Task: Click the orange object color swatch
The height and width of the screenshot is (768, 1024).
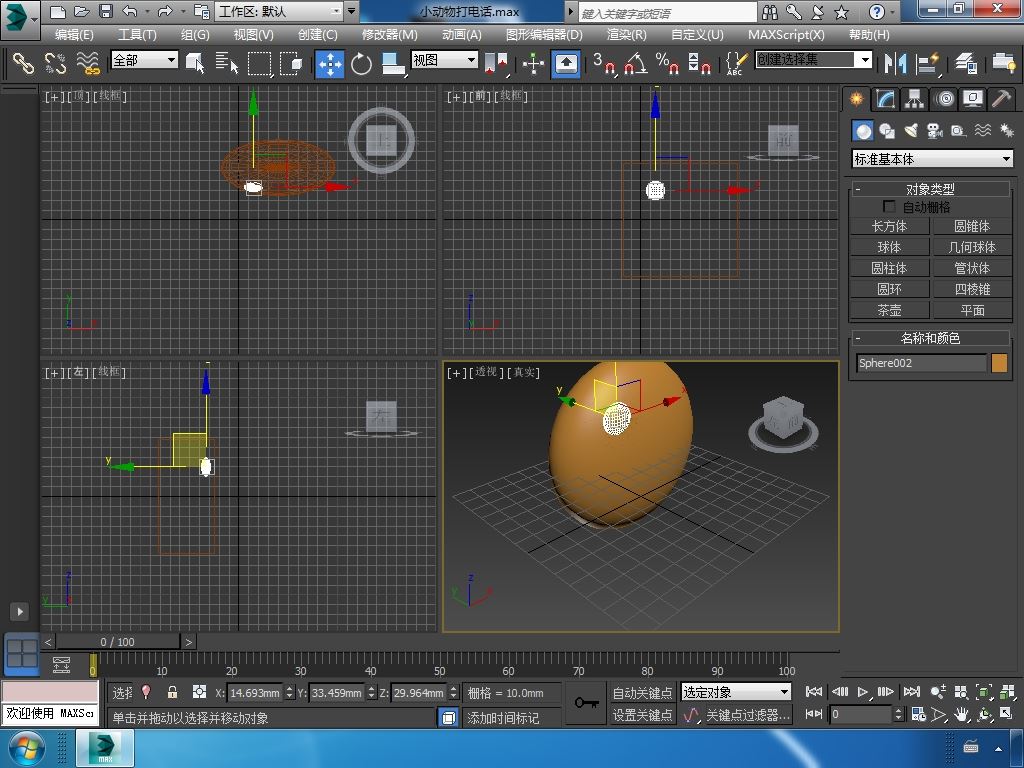Action: (999, 363)
